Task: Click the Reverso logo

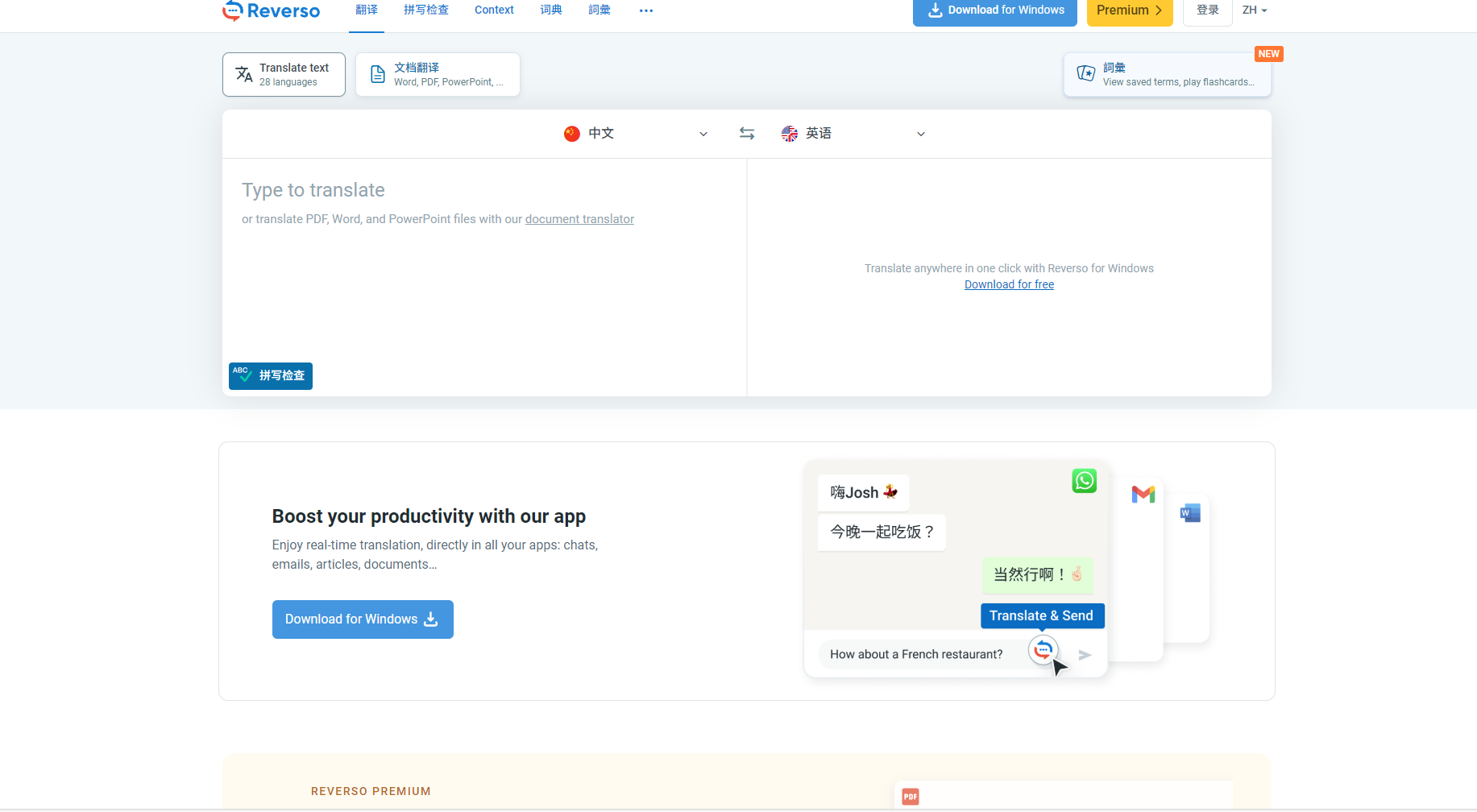Action: (x=271, y=10)
